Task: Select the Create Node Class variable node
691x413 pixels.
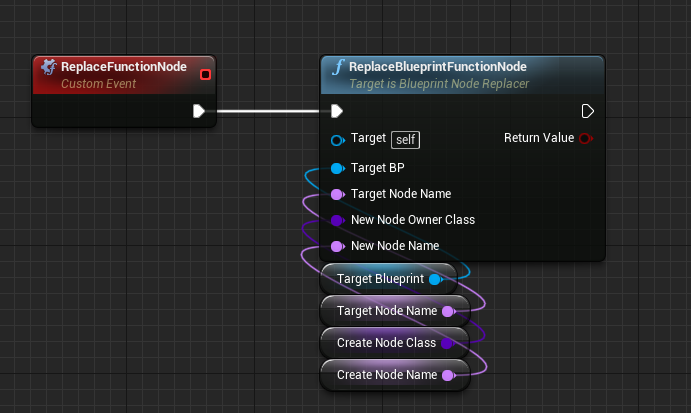Action: 395,343
